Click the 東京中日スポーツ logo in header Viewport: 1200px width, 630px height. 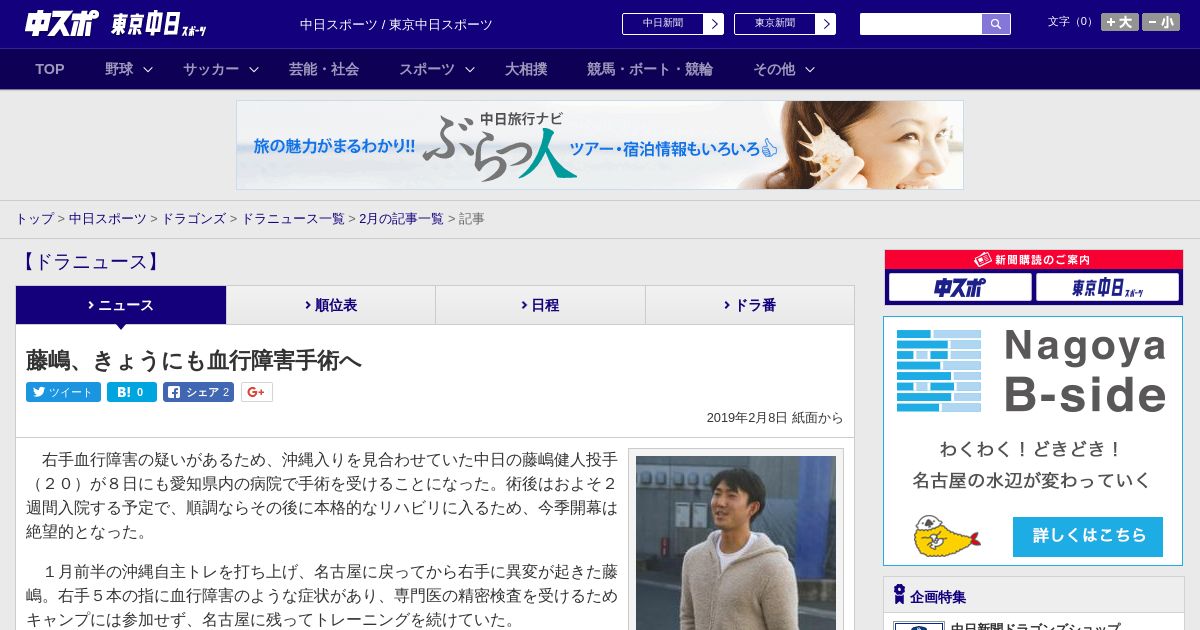coord(159,24)
